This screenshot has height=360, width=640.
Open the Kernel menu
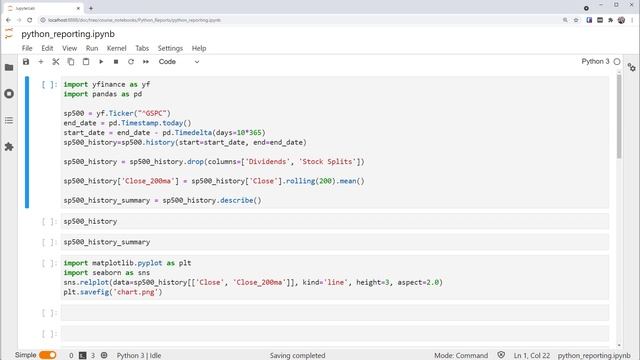116,48
